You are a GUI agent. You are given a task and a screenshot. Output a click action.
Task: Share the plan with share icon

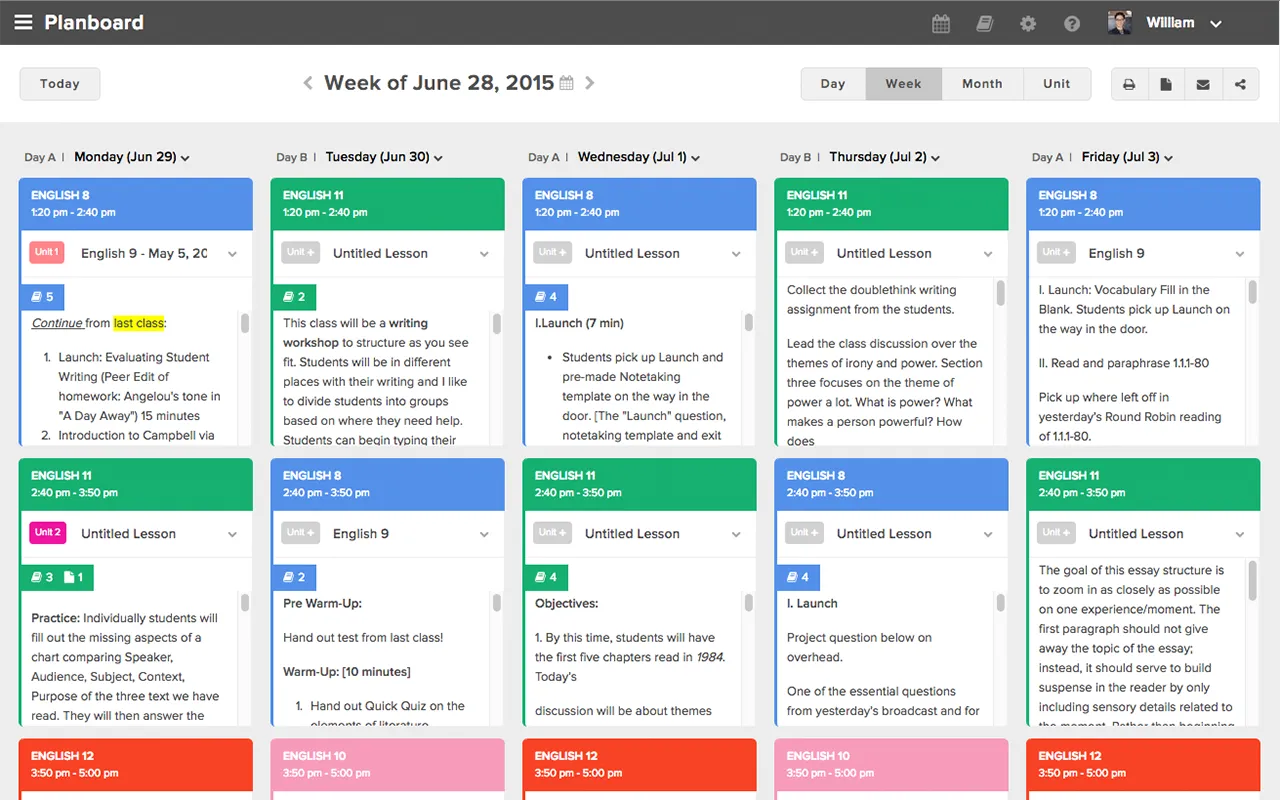1240,84
